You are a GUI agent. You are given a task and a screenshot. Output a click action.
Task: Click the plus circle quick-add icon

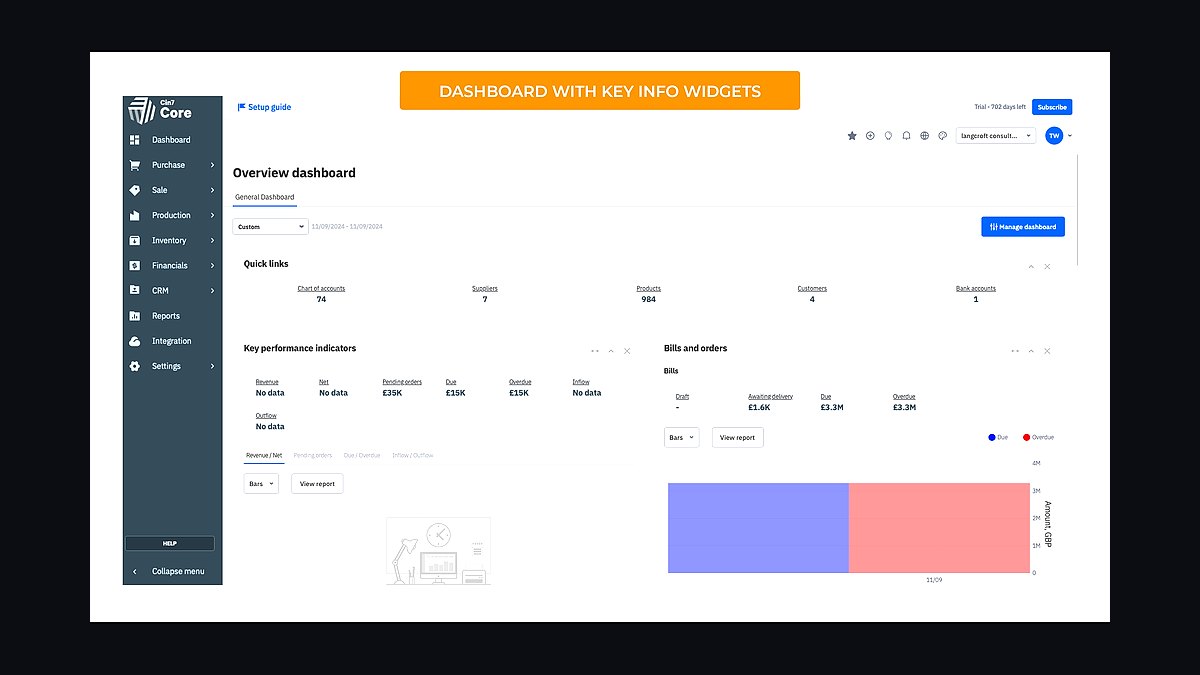click(870, 135)
